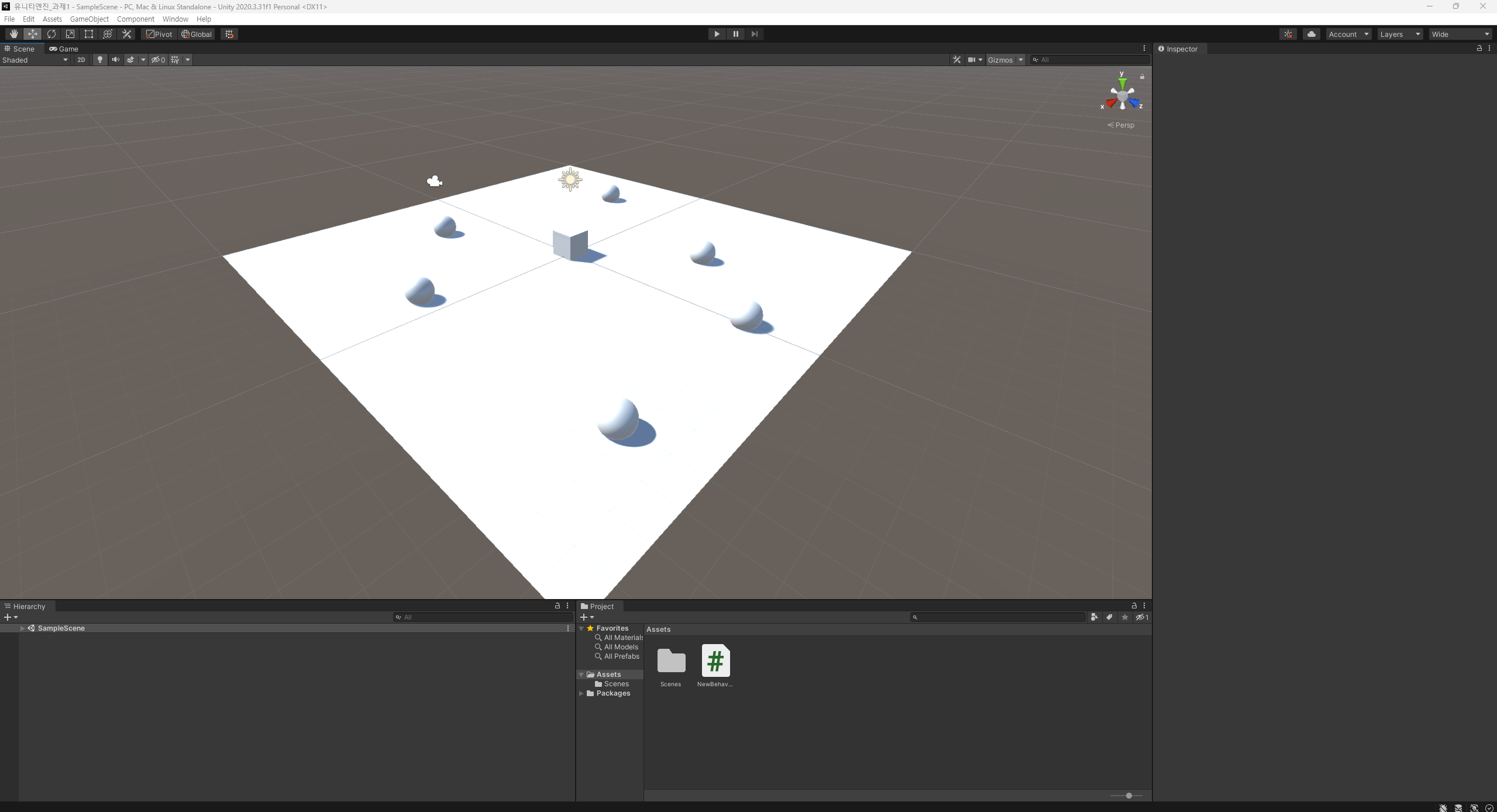
Task: Open the Shaded draw mode dropdown
Action: tap(35, 60)
